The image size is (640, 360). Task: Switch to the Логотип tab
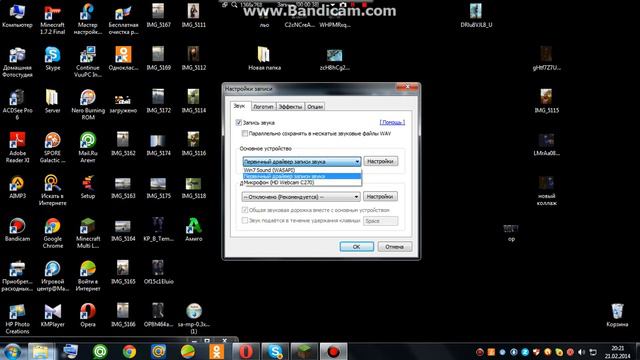pos(263,107)
